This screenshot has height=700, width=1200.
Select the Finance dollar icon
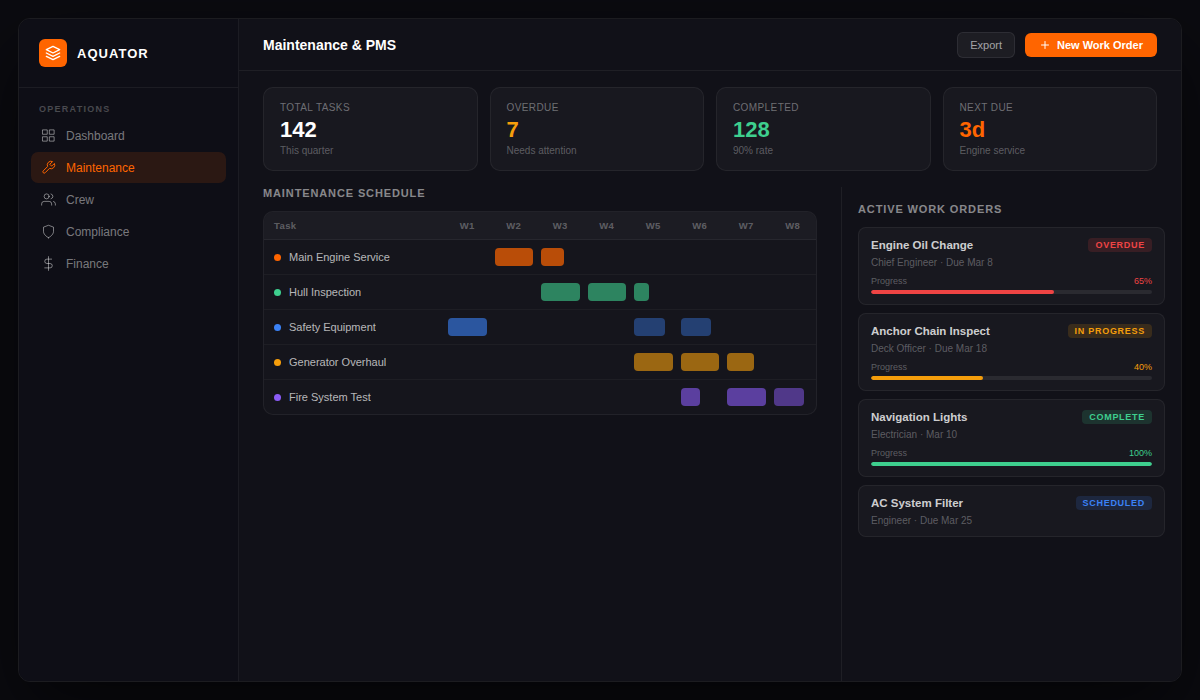pyautogui.click(x=48, y=263)
